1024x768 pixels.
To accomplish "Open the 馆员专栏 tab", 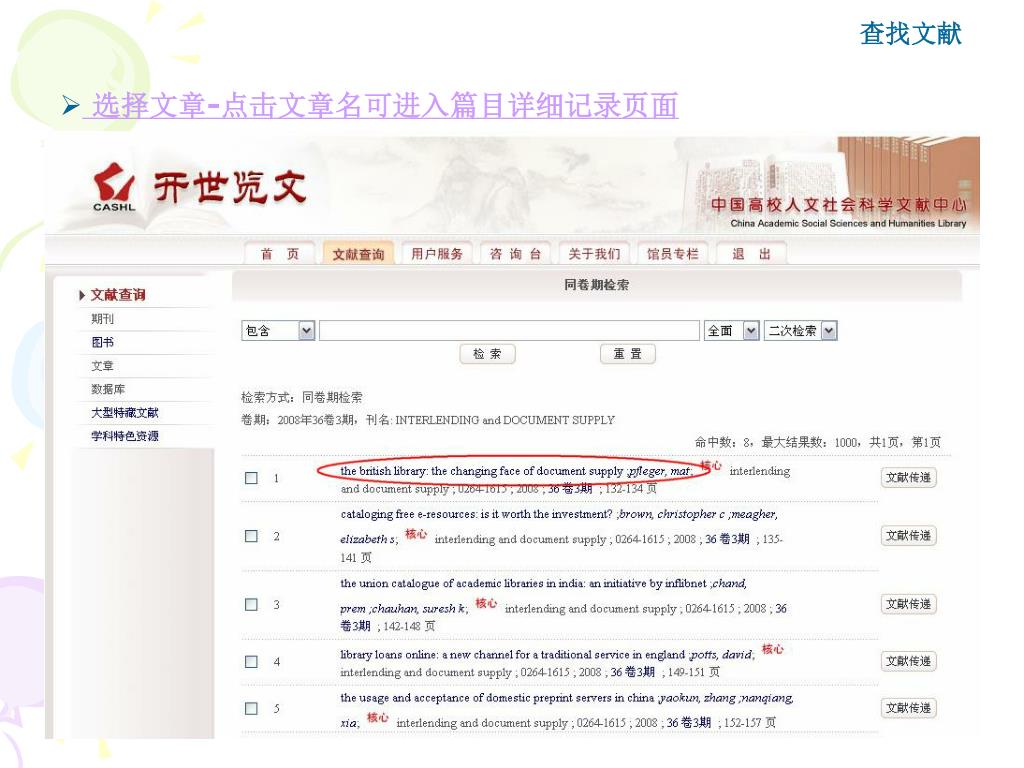I will click(673, 254).
